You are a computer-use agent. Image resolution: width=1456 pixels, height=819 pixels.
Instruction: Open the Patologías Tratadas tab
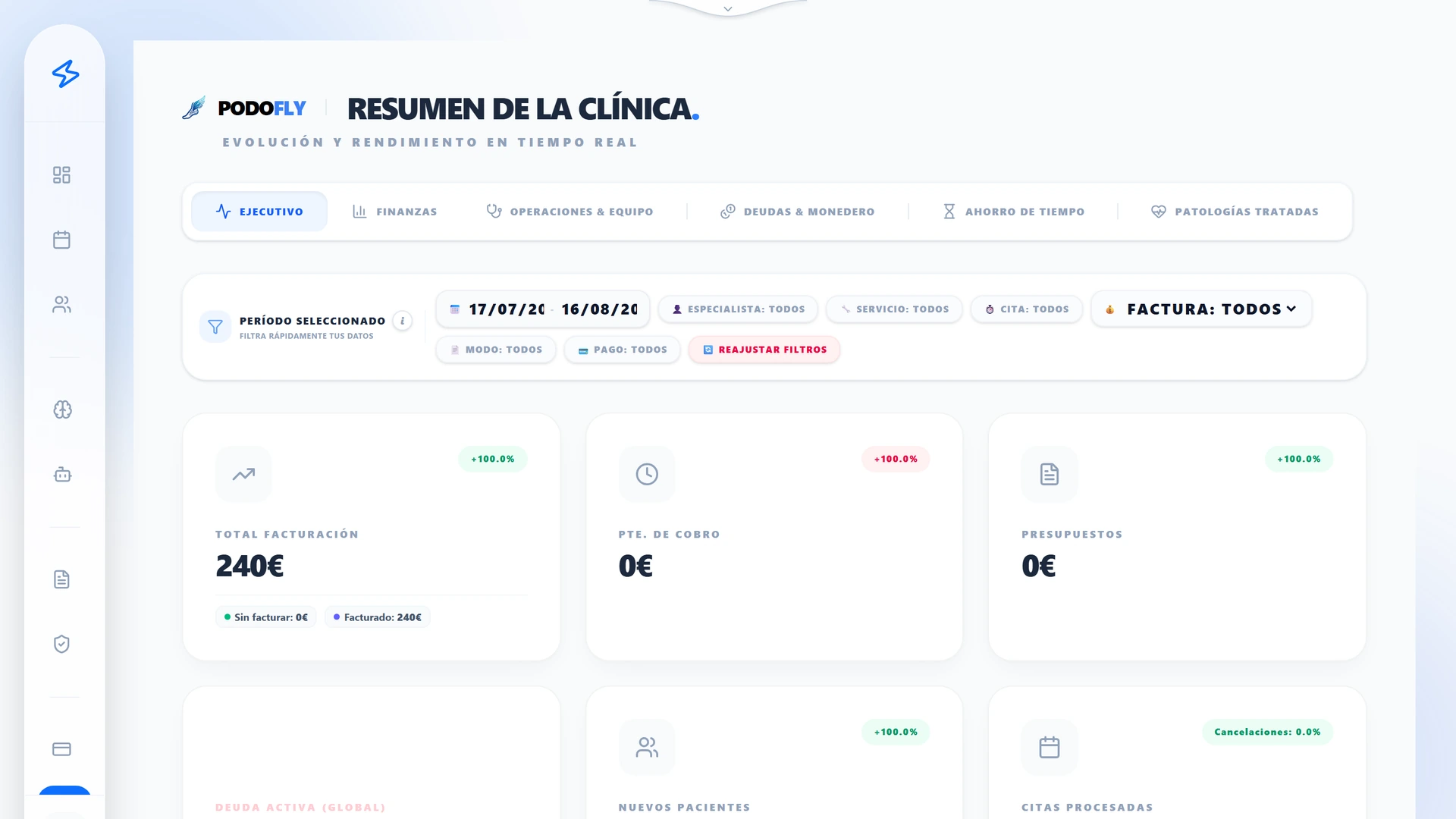(1235, 212)
